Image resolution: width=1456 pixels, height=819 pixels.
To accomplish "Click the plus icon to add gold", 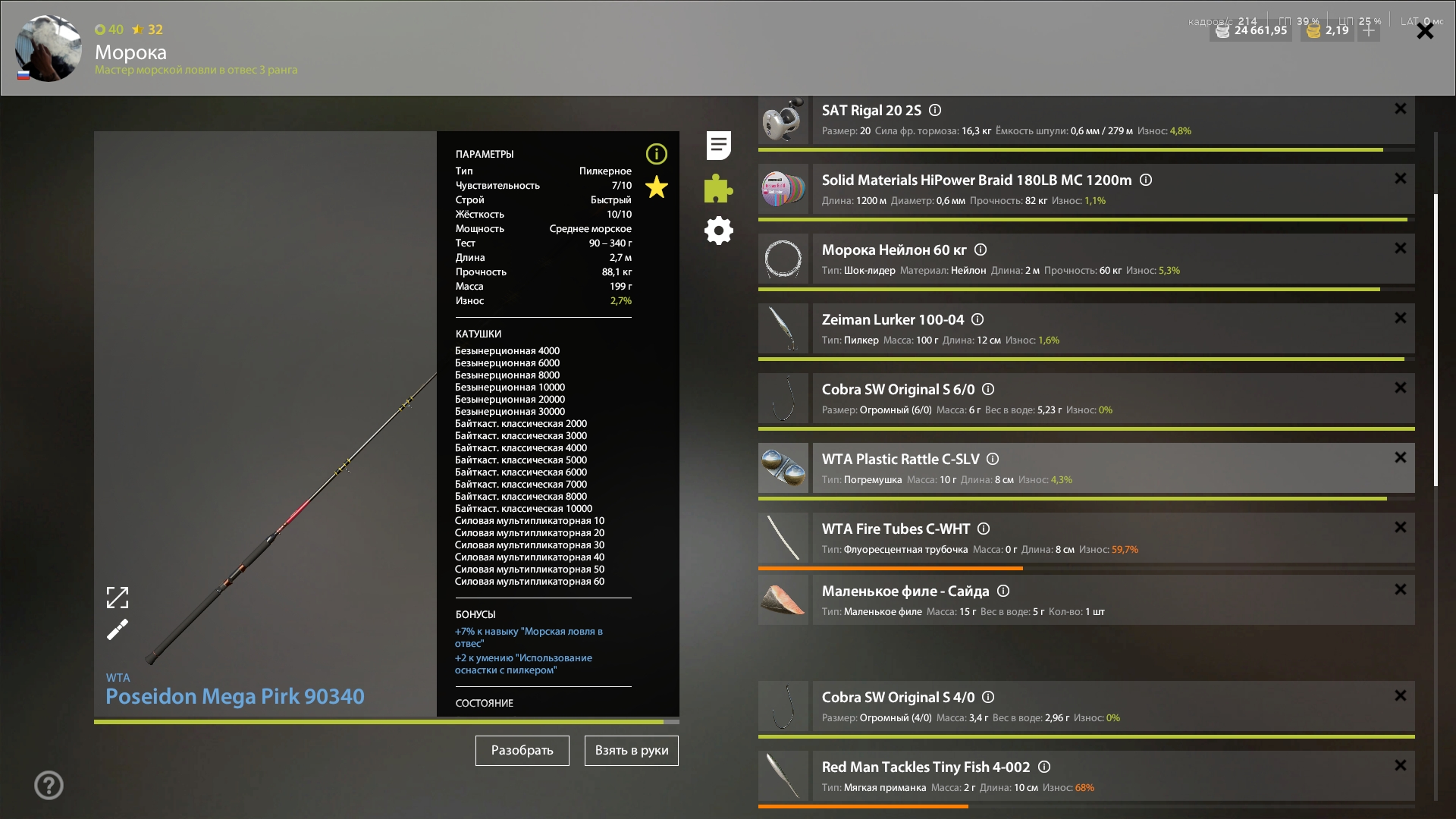I will point(1369,30).
